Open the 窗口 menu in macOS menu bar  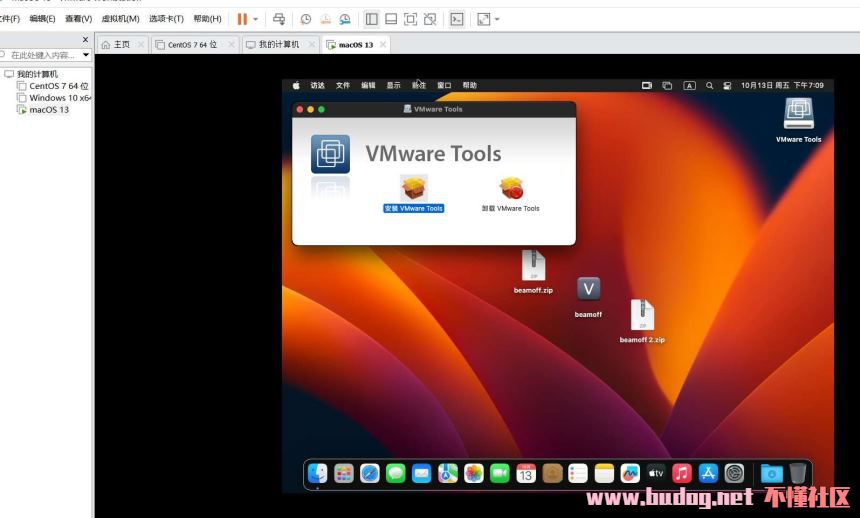click(x=444, y=85)
